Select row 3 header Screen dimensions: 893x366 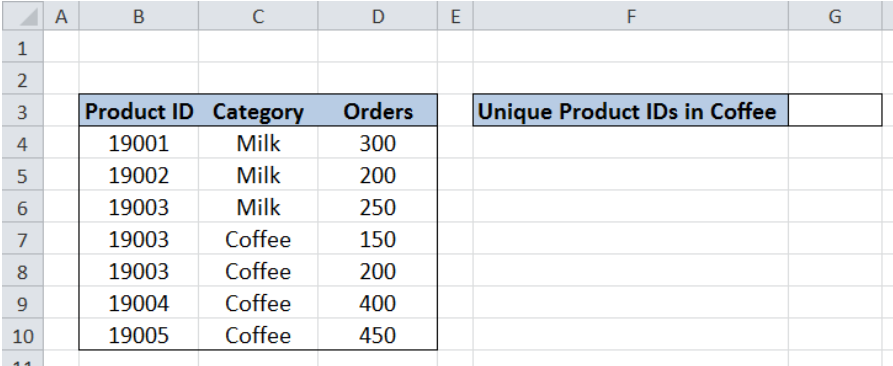(22, 111)
